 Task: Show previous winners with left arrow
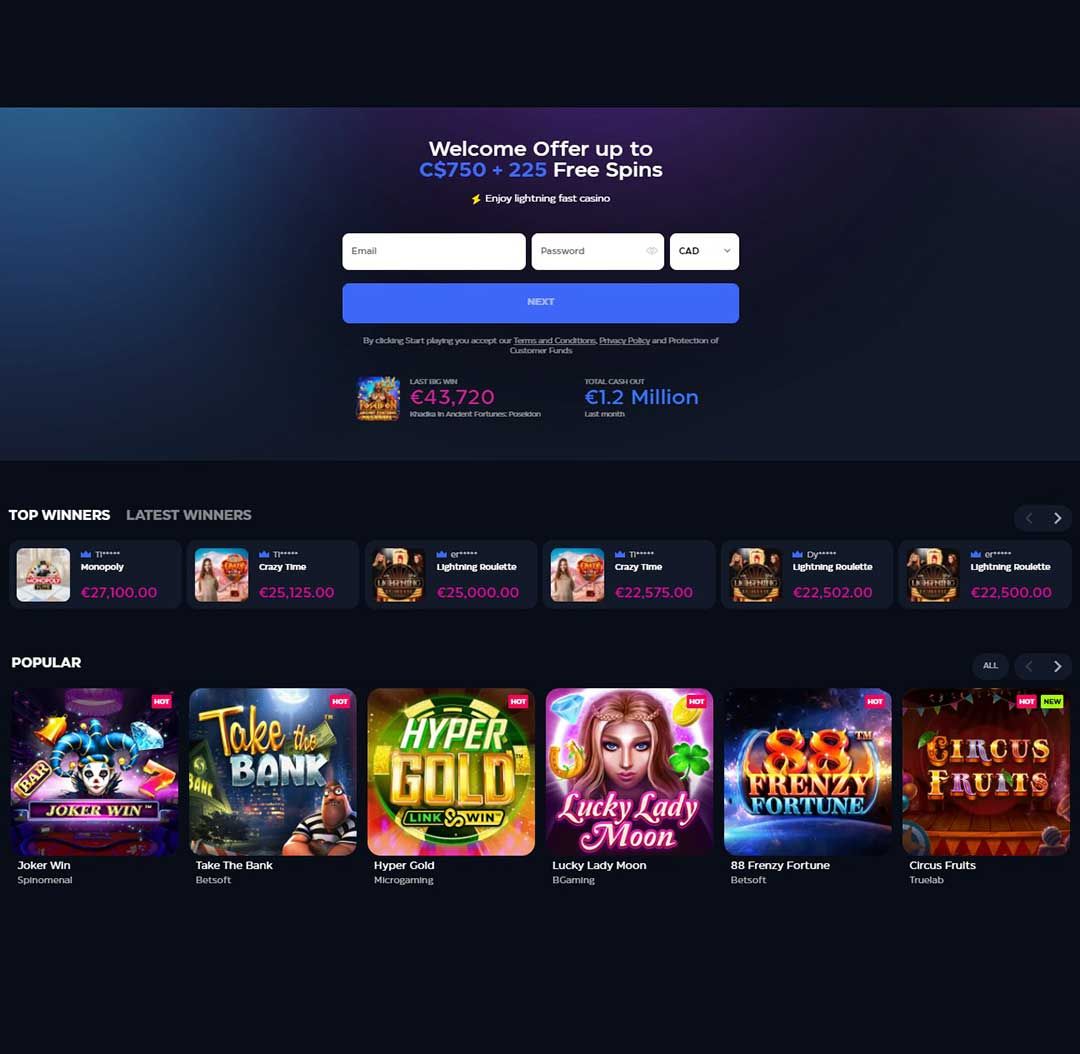click(x=1029, y=518)
